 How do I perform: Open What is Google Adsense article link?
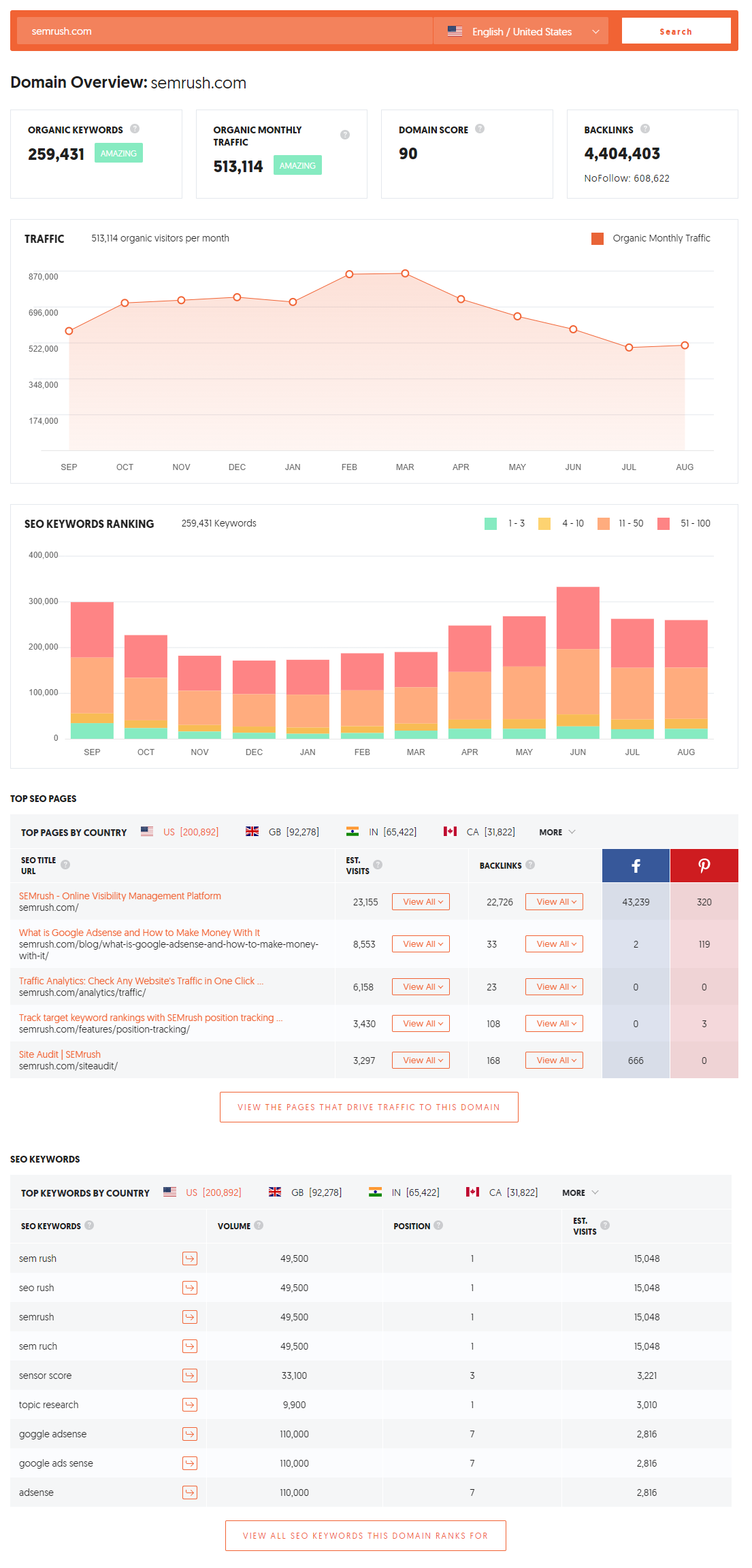click(x=140, y=933)
